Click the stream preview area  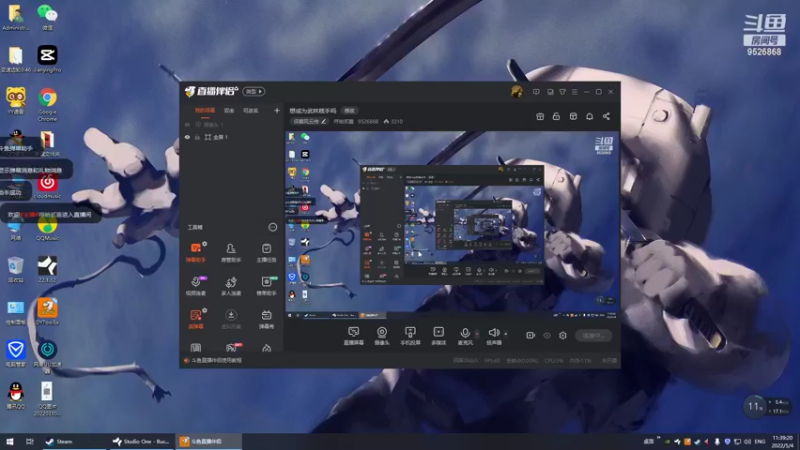point(452,226)
